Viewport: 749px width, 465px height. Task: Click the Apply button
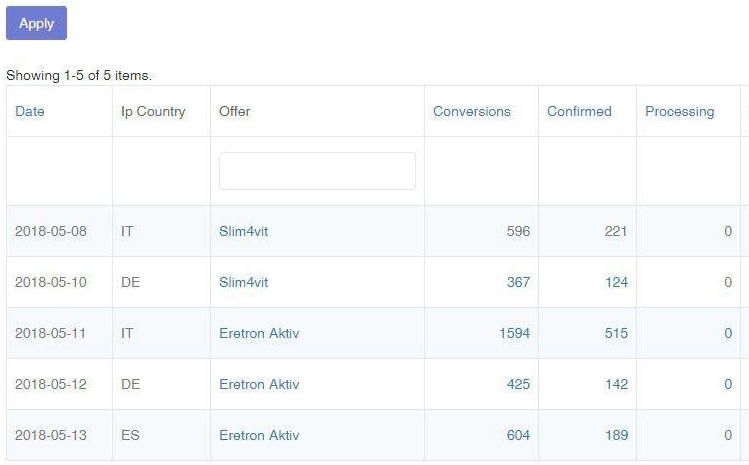pos(36,23)
